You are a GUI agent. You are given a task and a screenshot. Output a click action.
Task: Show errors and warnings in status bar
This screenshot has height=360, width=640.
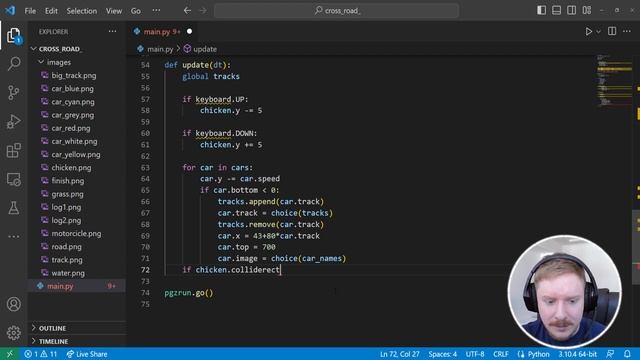[40, 354]
